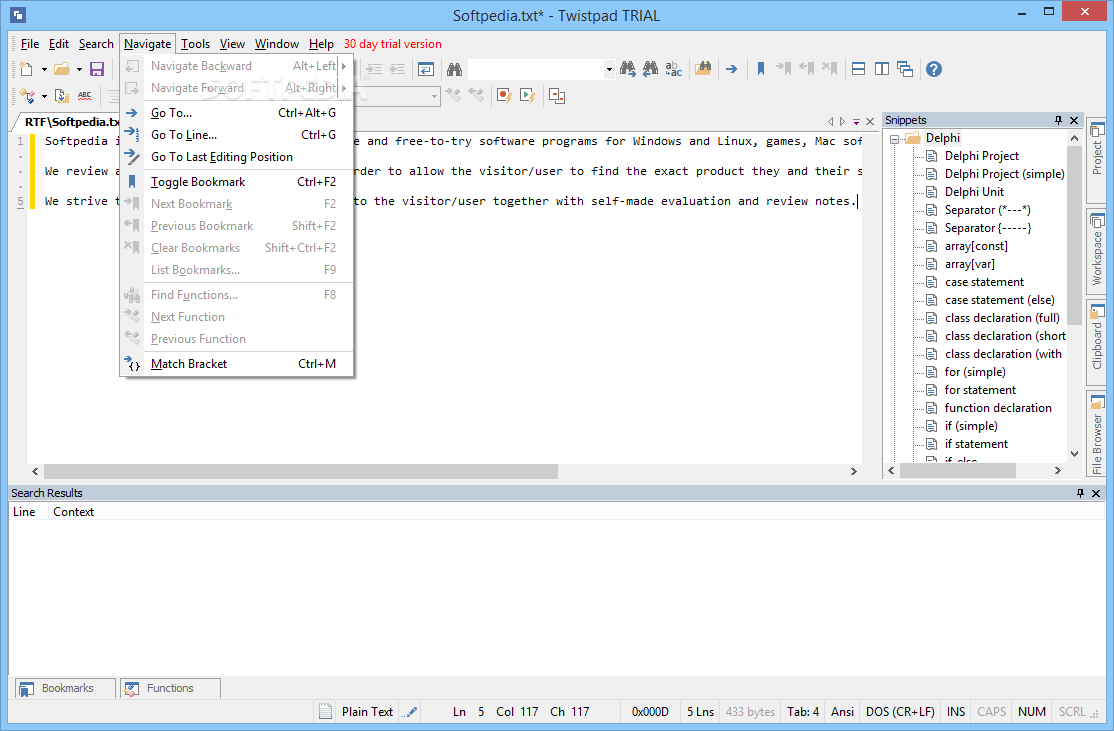Select class declaration (full) snippet

pos(1002,318)
